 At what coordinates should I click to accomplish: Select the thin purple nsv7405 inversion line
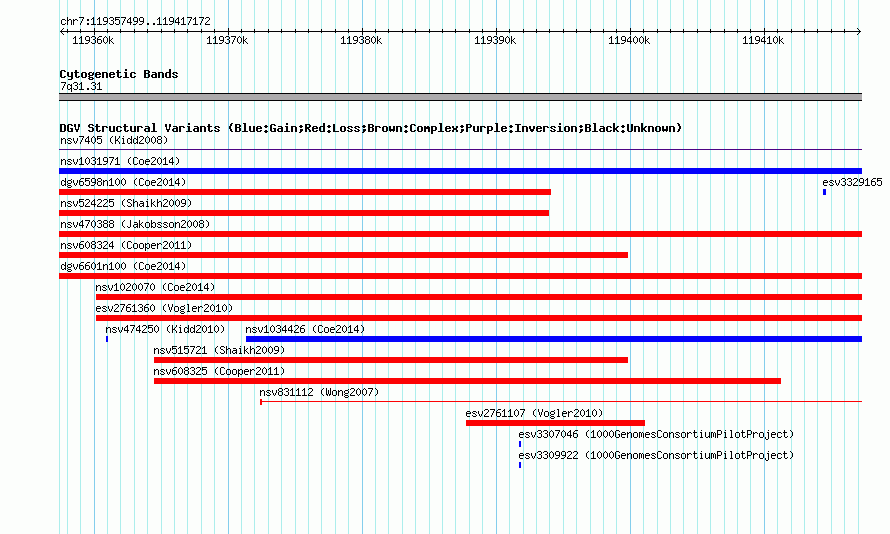(460, 150)
